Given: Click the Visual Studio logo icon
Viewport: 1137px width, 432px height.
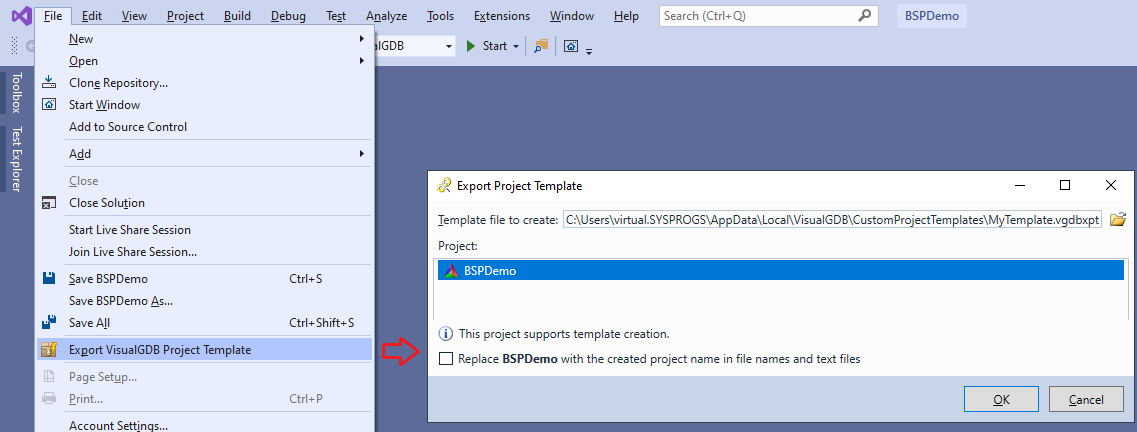Looking at the screenshot, I should coord(20,15).
